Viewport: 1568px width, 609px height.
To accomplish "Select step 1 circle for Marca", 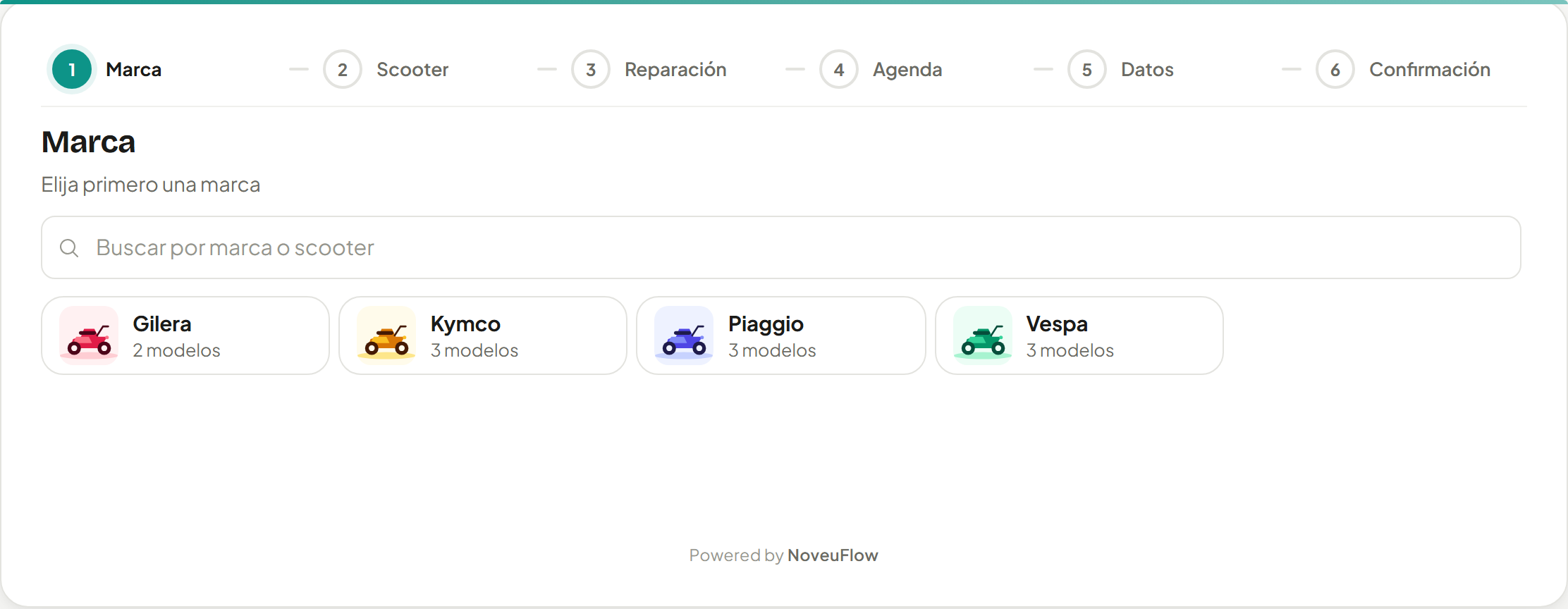I will [x=72, y=70].
